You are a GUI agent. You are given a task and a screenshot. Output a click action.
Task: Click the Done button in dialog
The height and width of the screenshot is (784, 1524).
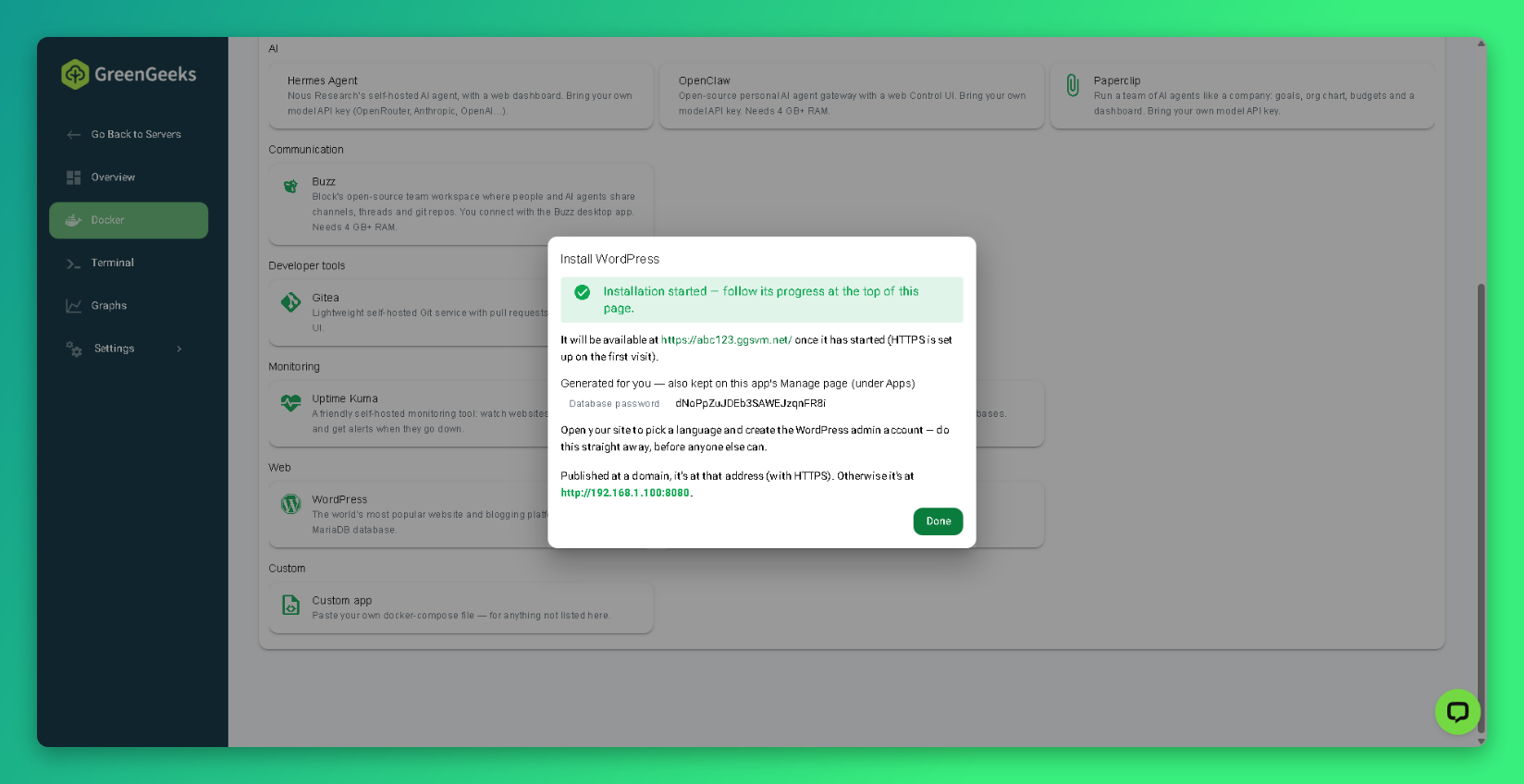pos(938,521)
